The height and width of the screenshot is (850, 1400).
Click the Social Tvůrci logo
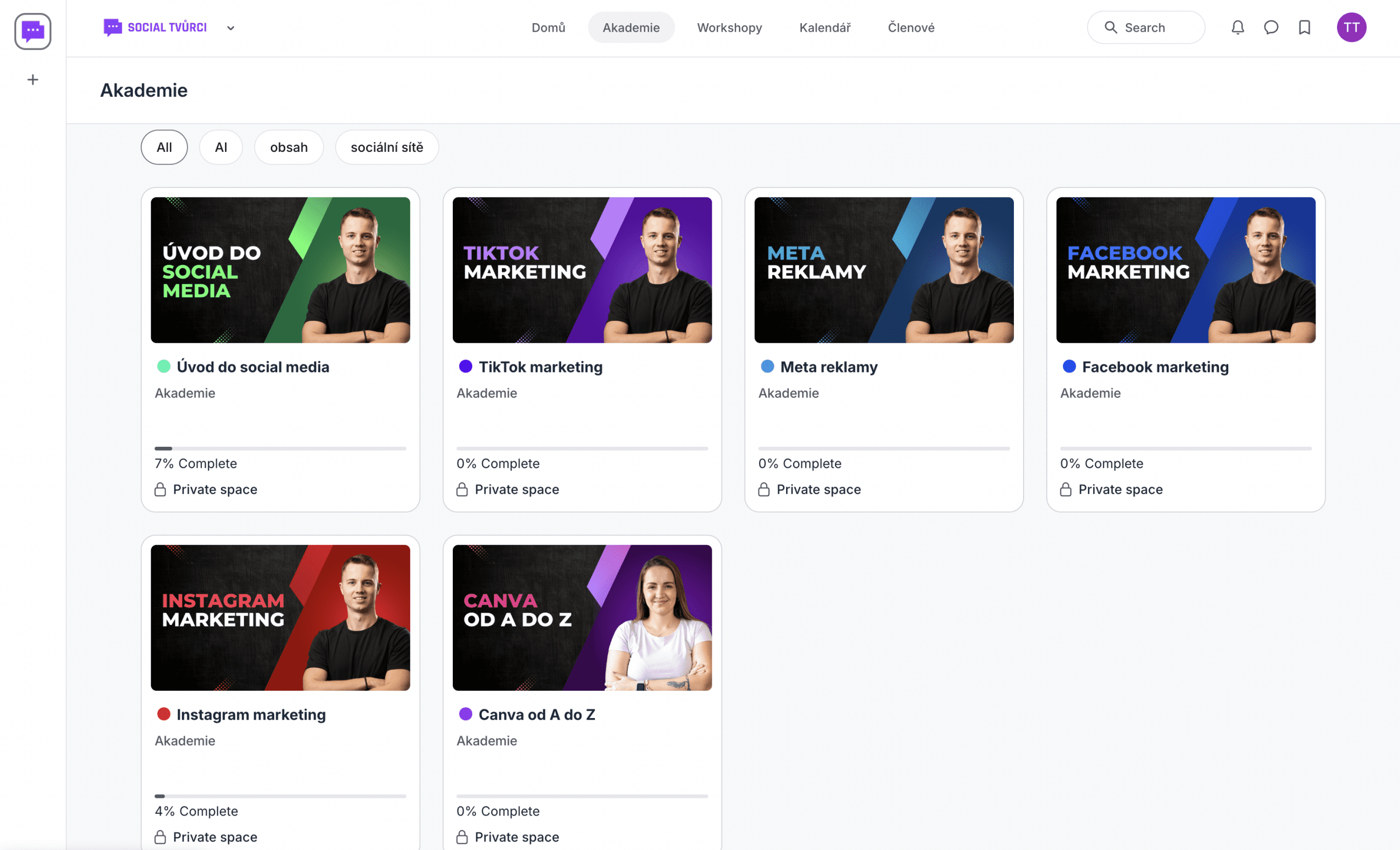click(x=155, y=27)
